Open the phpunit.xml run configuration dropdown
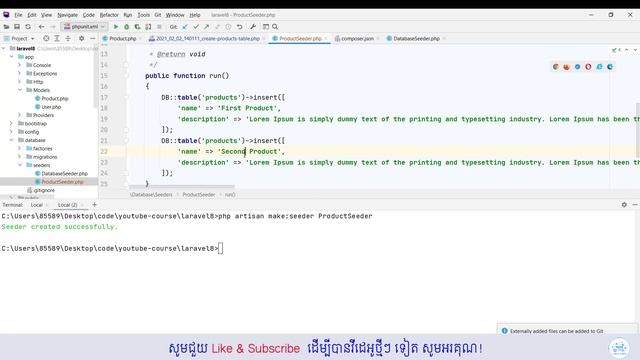 84,27
